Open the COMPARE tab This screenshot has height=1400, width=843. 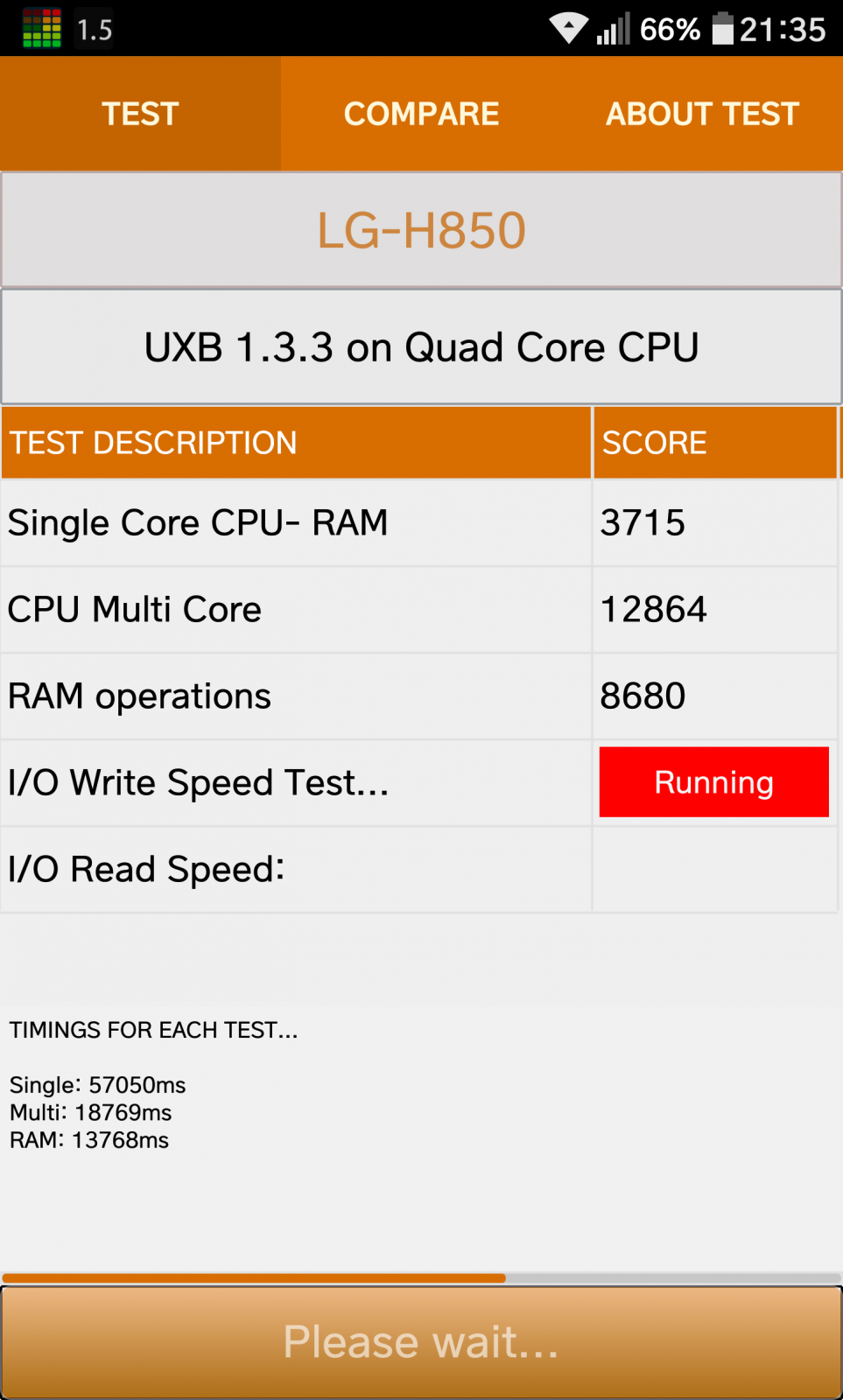pos(421,114)
